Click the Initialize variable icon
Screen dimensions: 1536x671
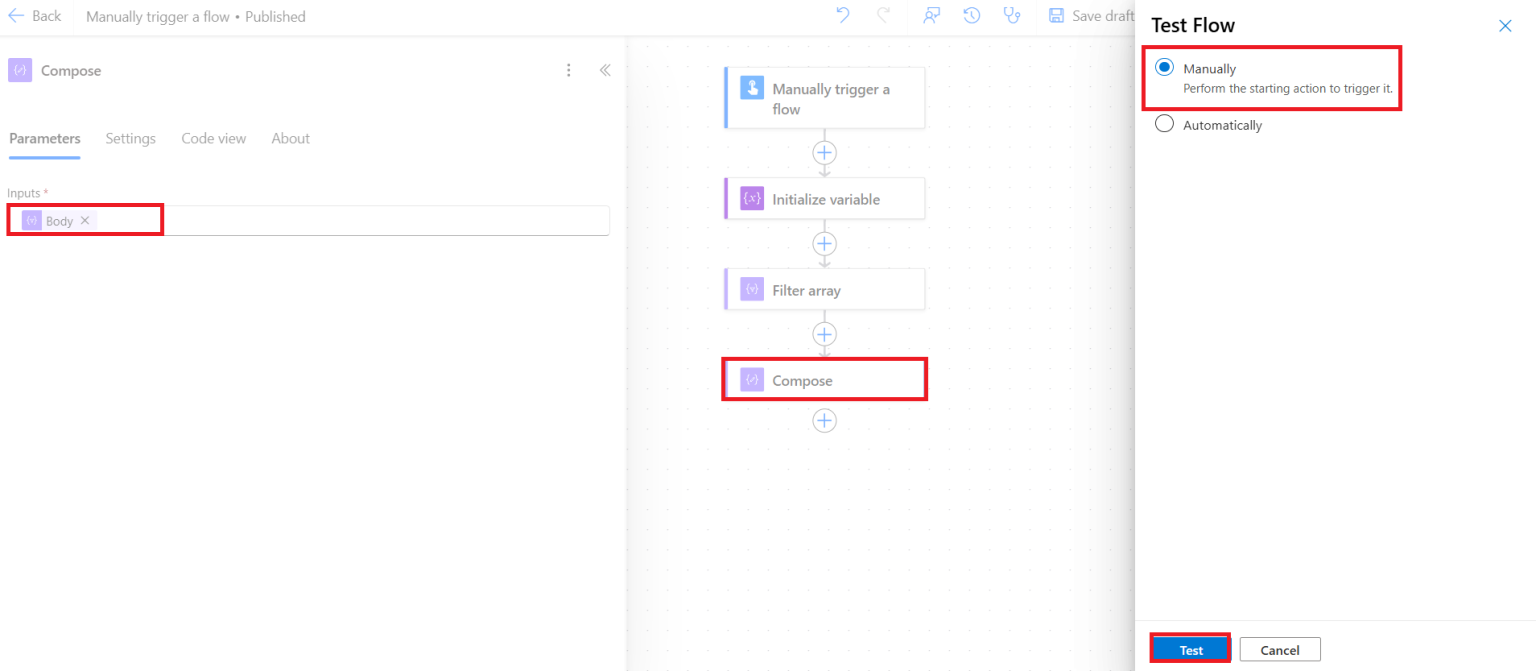click(x=752, y=199)
